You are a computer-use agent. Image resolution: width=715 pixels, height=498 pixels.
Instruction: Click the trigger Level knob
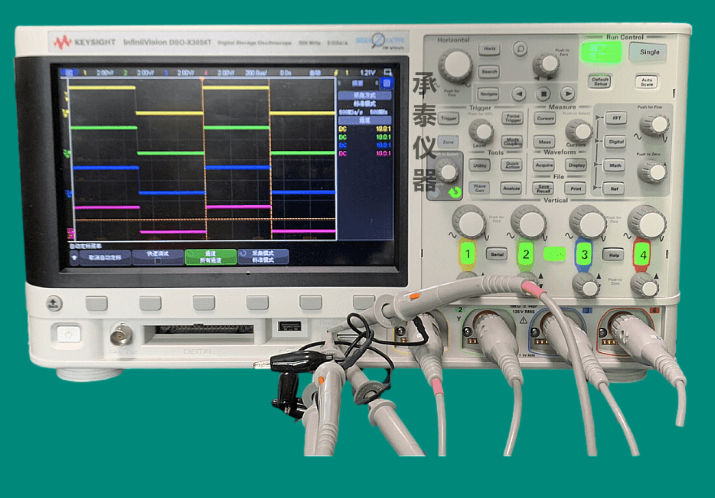[x=482, y=131]
